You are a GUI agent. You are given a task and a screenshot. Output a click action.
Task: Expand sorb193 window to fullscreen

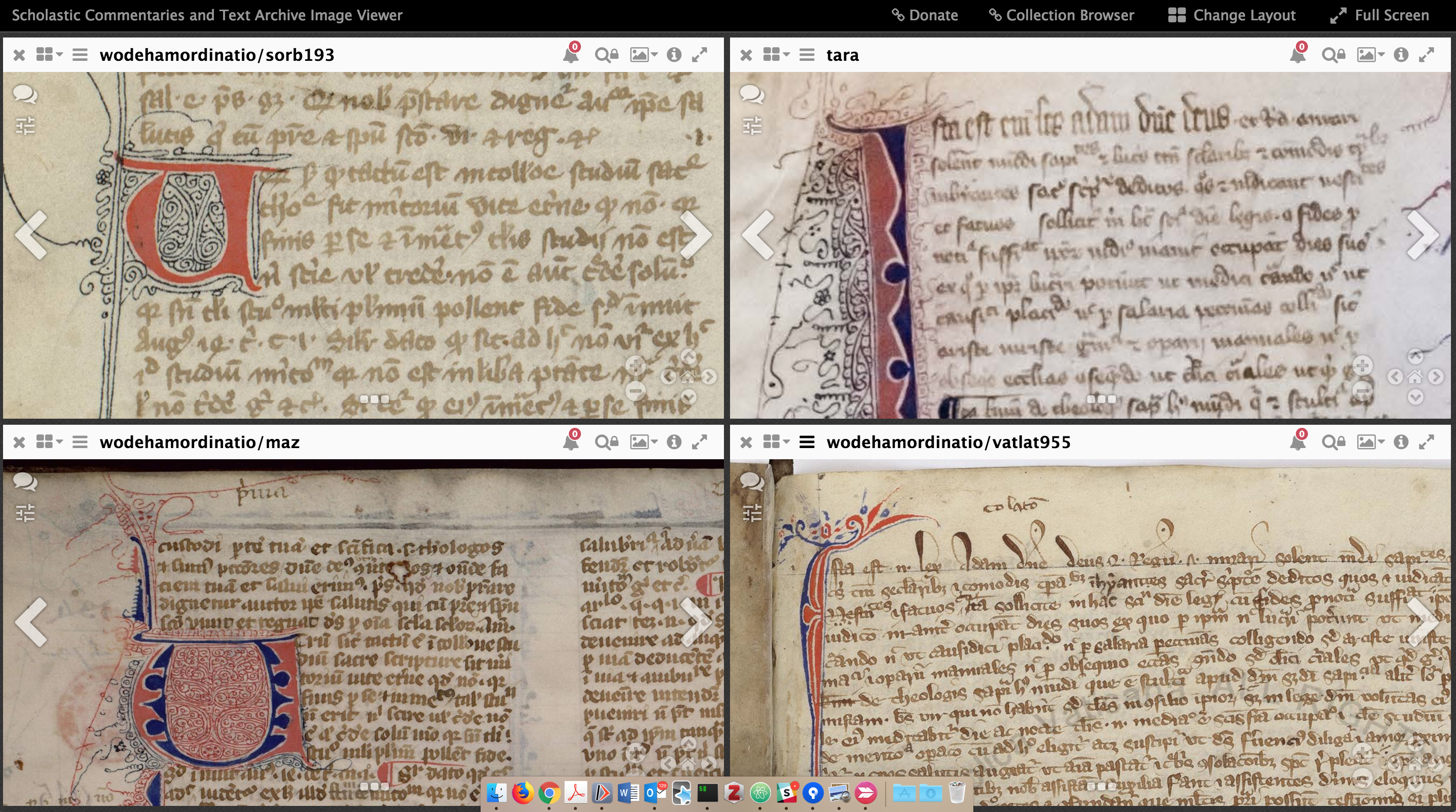pos(700,55)
